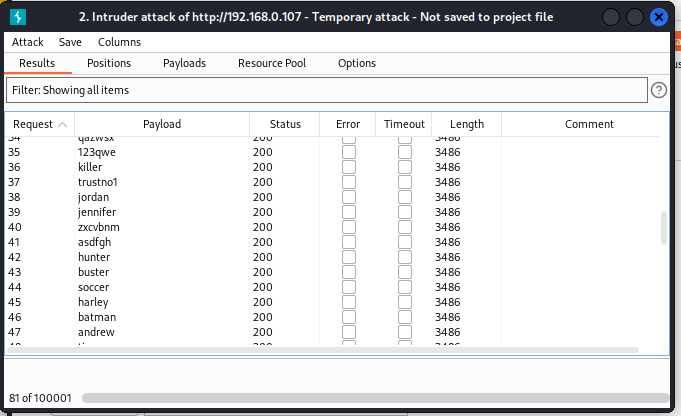
Task: Click the dark minimize circle in title bar
Action: (x=611, y=17)
